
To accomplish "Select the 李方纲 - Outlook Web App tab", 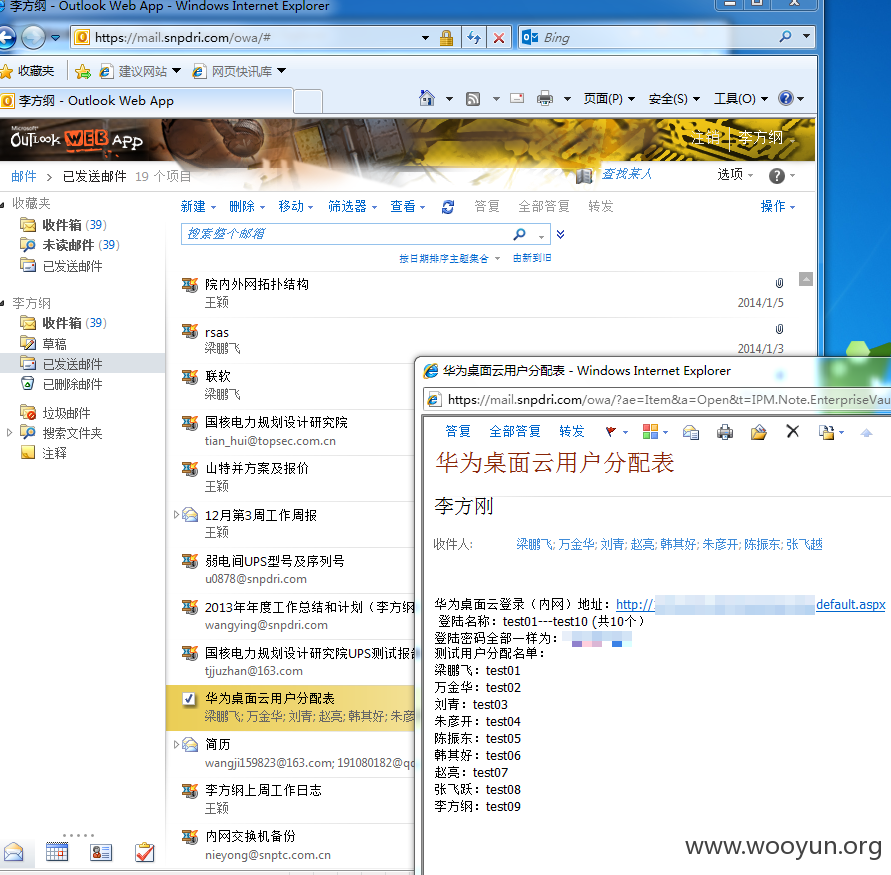I will [x=146, y=101].
